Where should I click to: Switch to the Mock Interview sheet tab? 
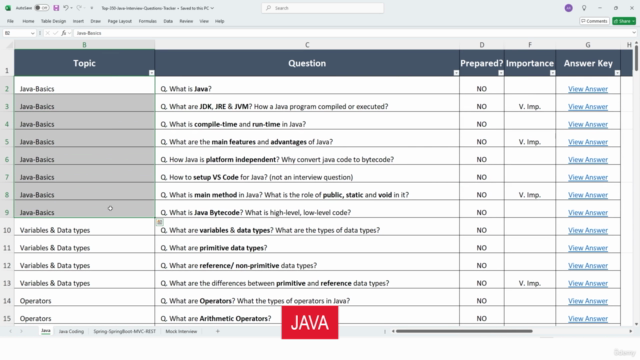tap(181, 331)
